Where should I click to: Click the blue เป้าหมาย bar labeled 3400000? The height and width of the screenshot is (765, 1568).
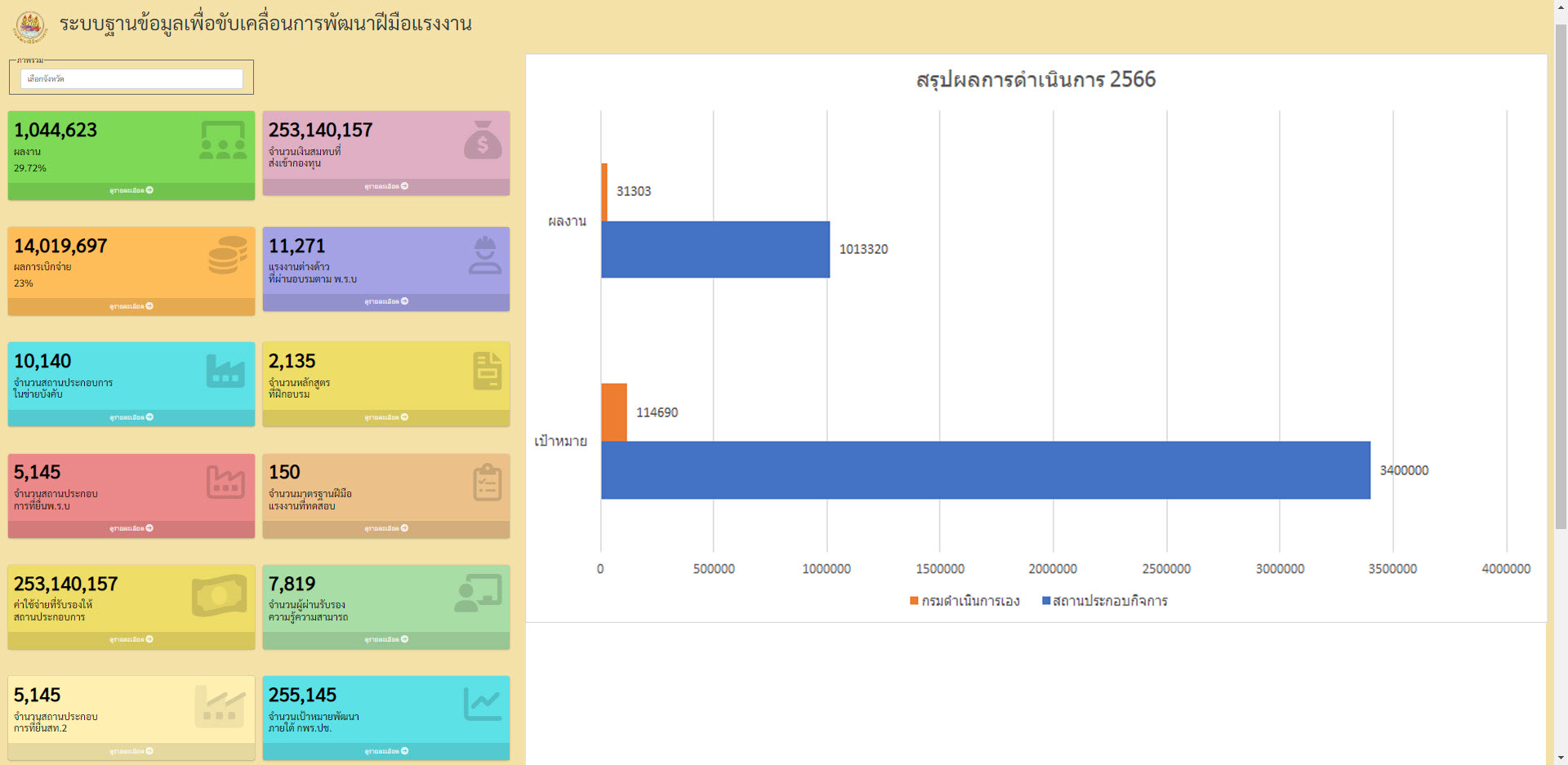(x=985, y=470)
